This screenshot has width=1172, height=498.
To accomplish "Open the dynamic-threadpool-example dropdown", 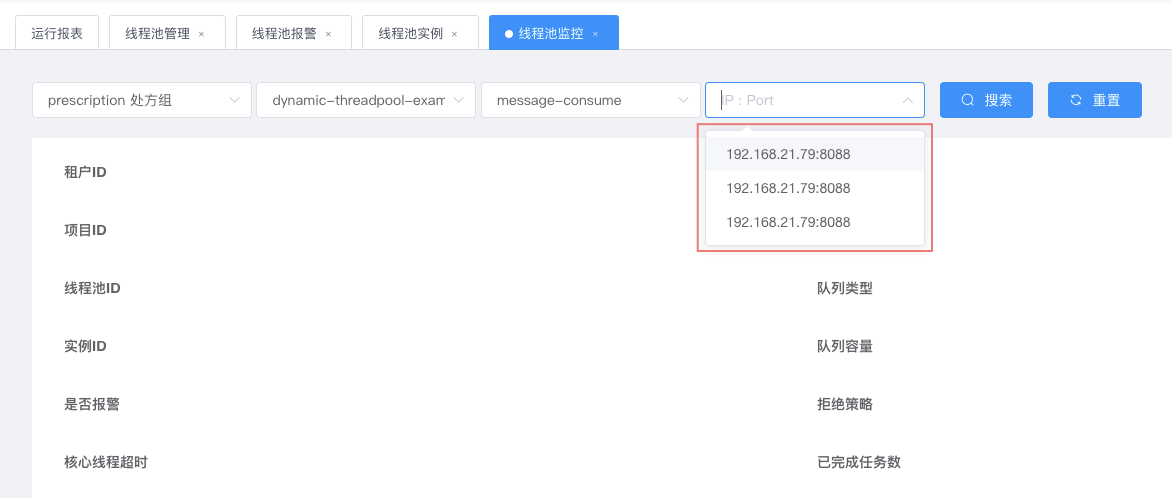I will [x=366, y=100].
